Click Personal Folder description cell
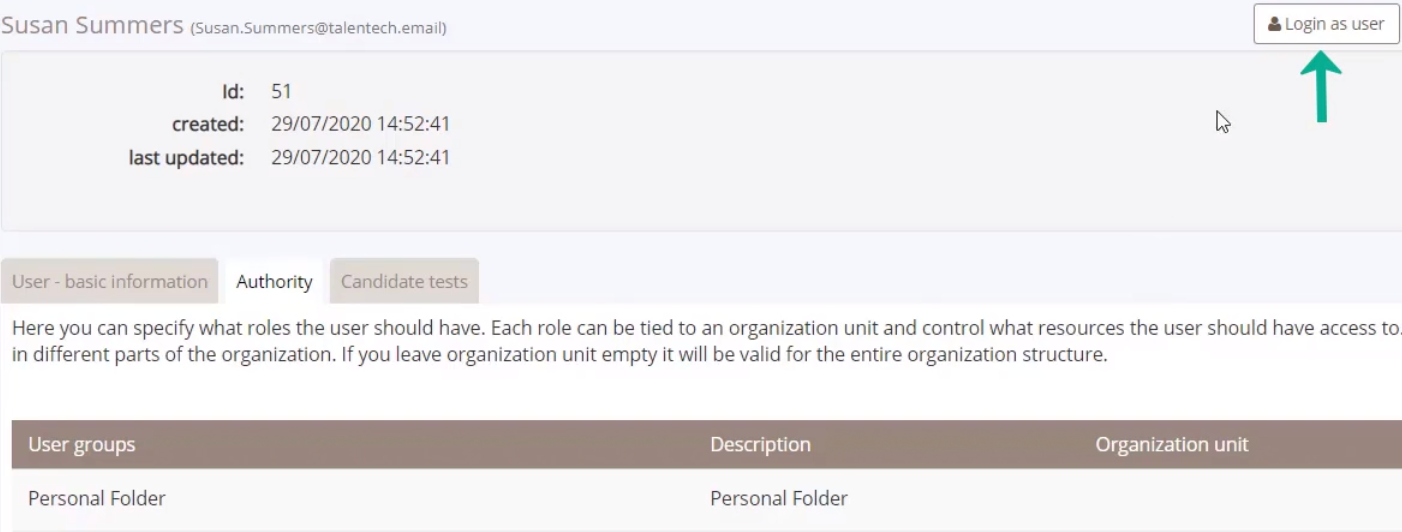The height and width of the screenshot is (532, 1402). click(779, 498)
